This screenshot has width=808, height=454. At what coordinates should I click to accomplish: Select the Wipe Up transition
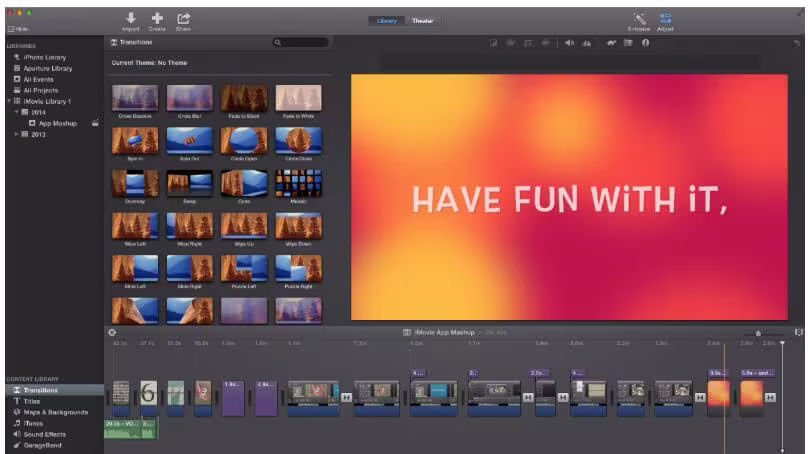coord(244,226)
